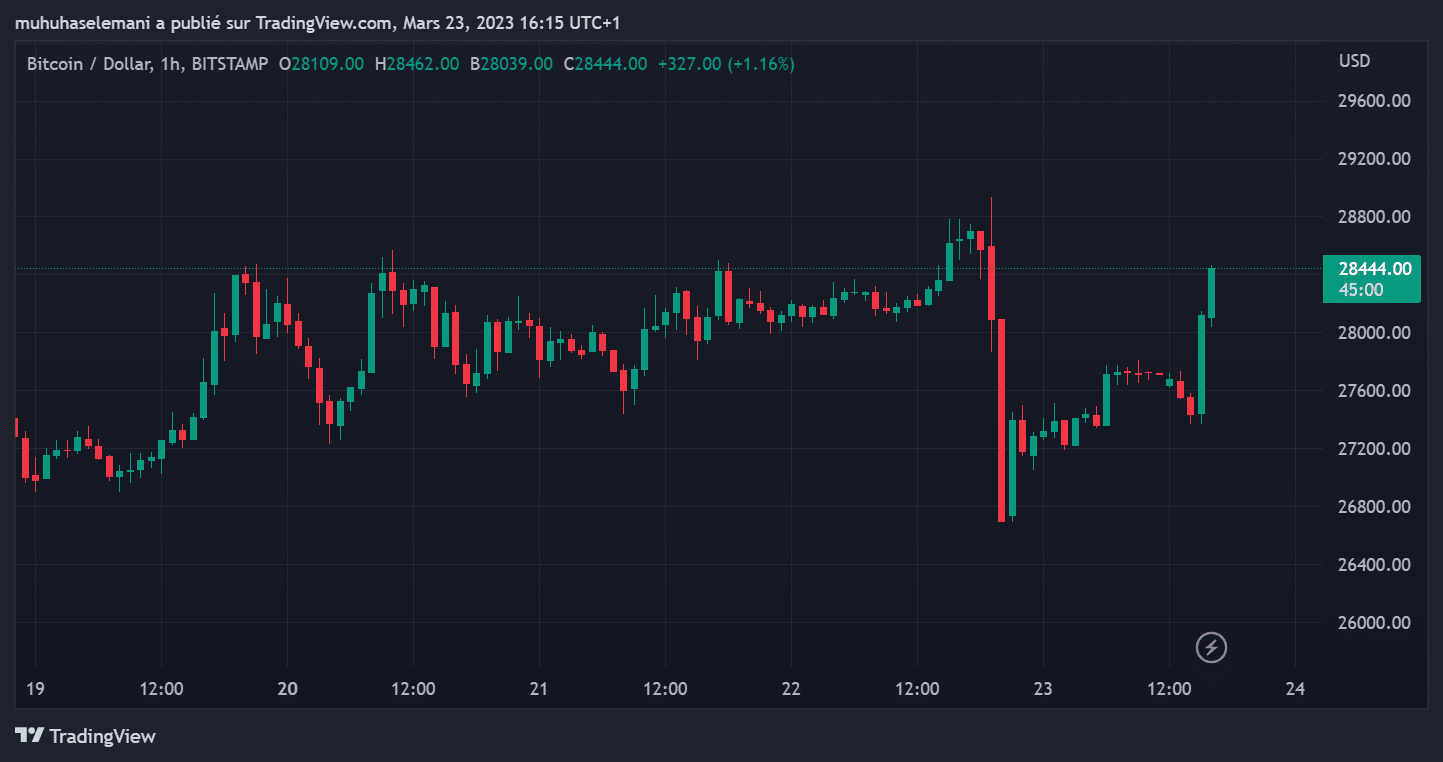Click the 27200.00 price axis label
Viewport: 1443px width, 762px height.
[x=1375, y=448]
